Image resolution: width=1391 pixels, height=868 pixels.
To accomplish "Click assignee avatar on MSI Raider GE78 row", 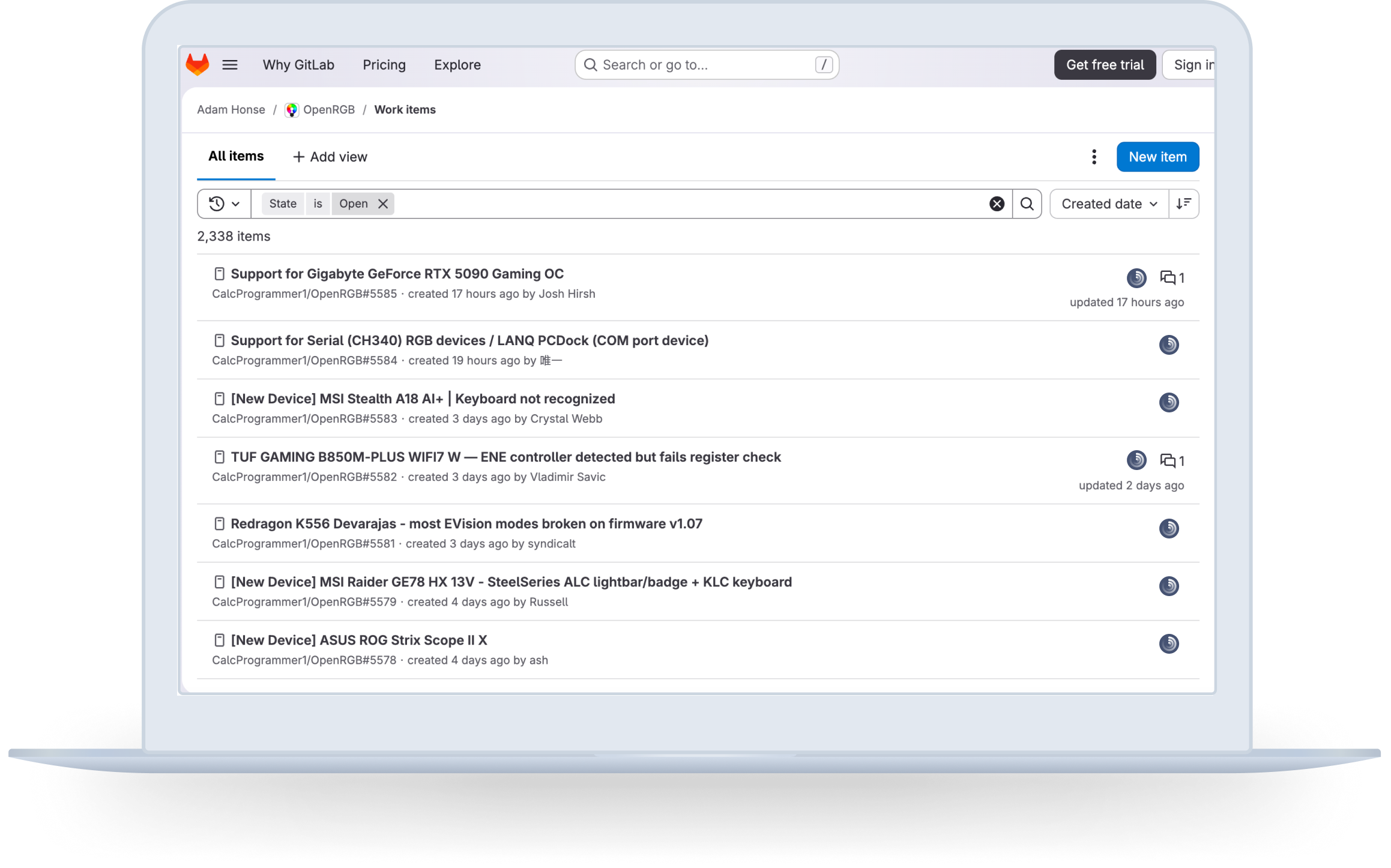I will (1168, 586).
